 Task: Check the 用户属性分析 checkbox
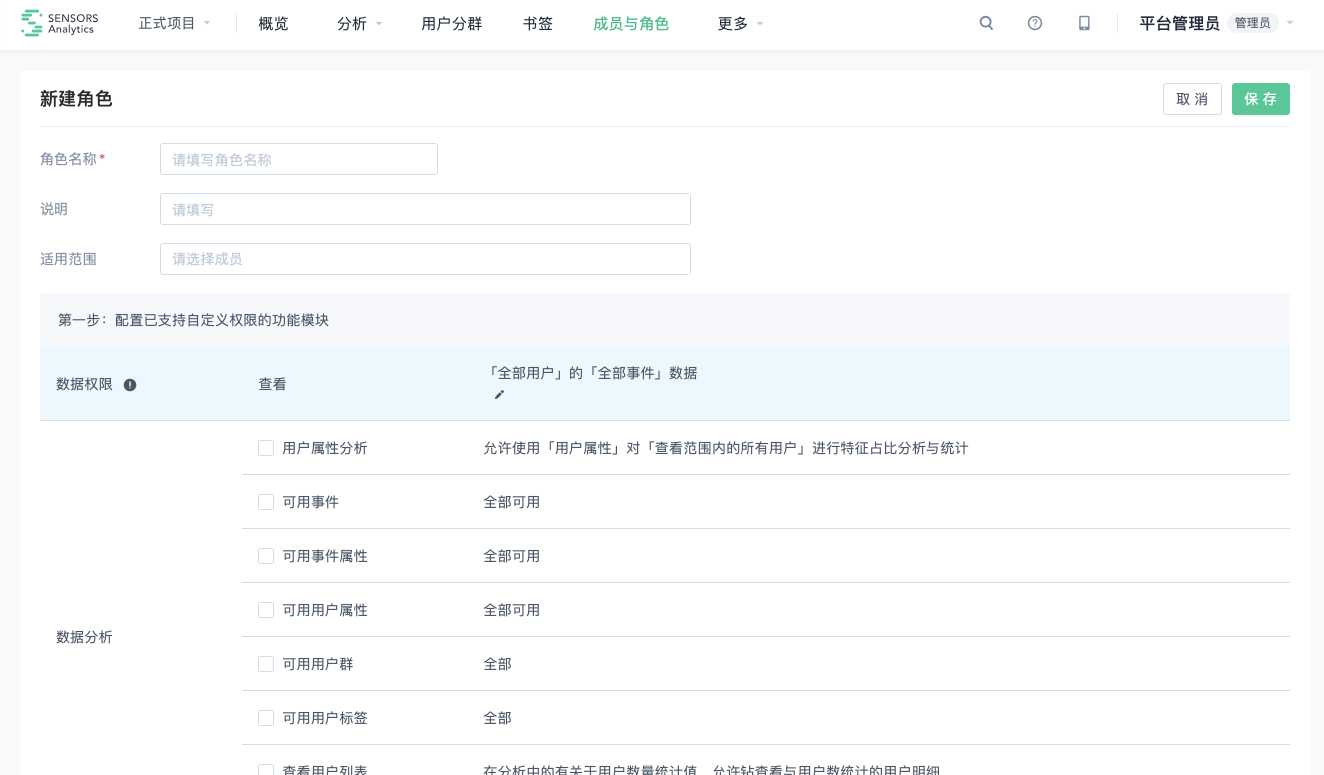pos(266,448)
